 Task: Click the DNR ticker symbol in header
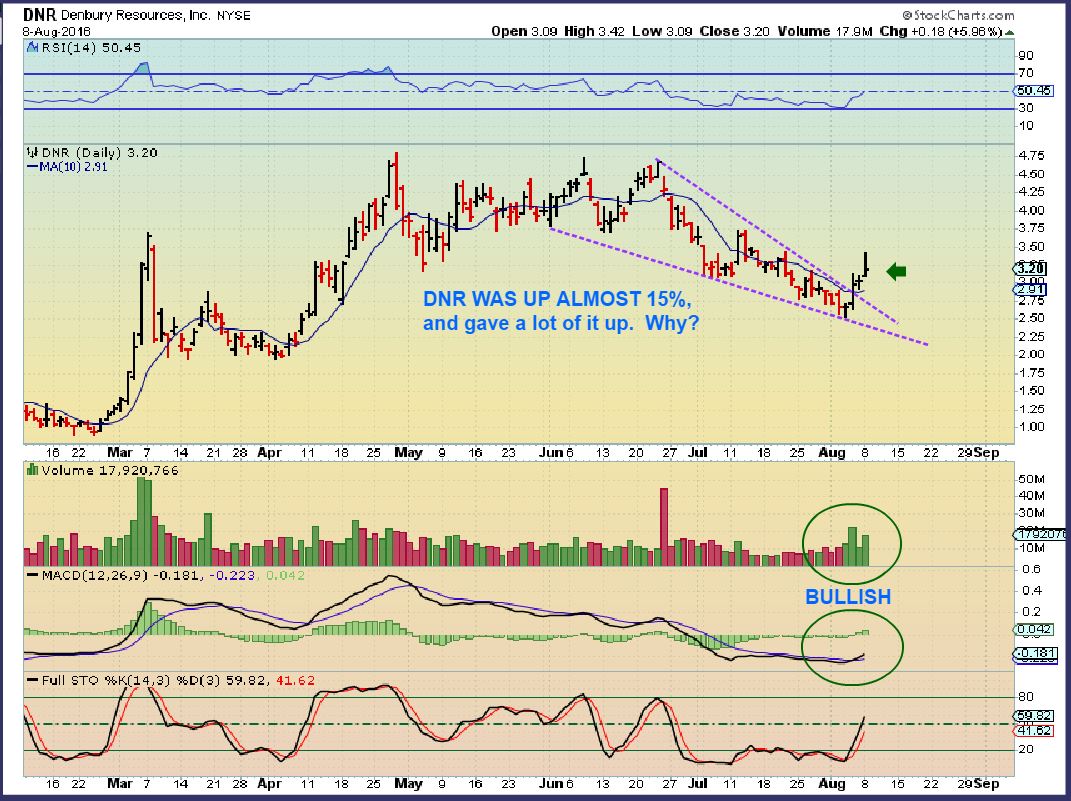pyautogui.click(x=40, y=14)
